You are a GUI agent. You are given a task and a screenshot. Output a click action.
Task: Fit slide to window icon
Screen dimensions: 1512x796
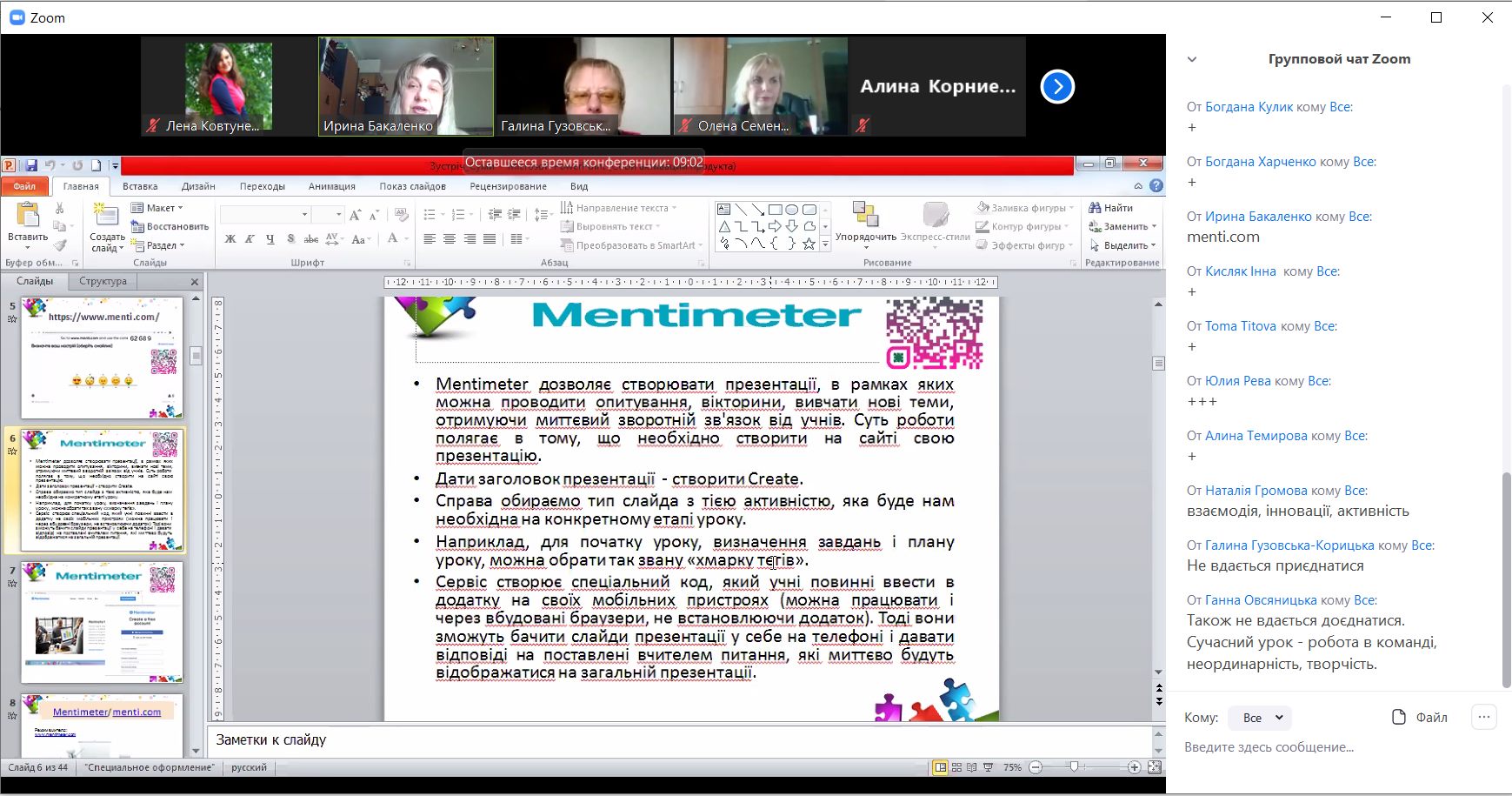[x=1154, y=767]
